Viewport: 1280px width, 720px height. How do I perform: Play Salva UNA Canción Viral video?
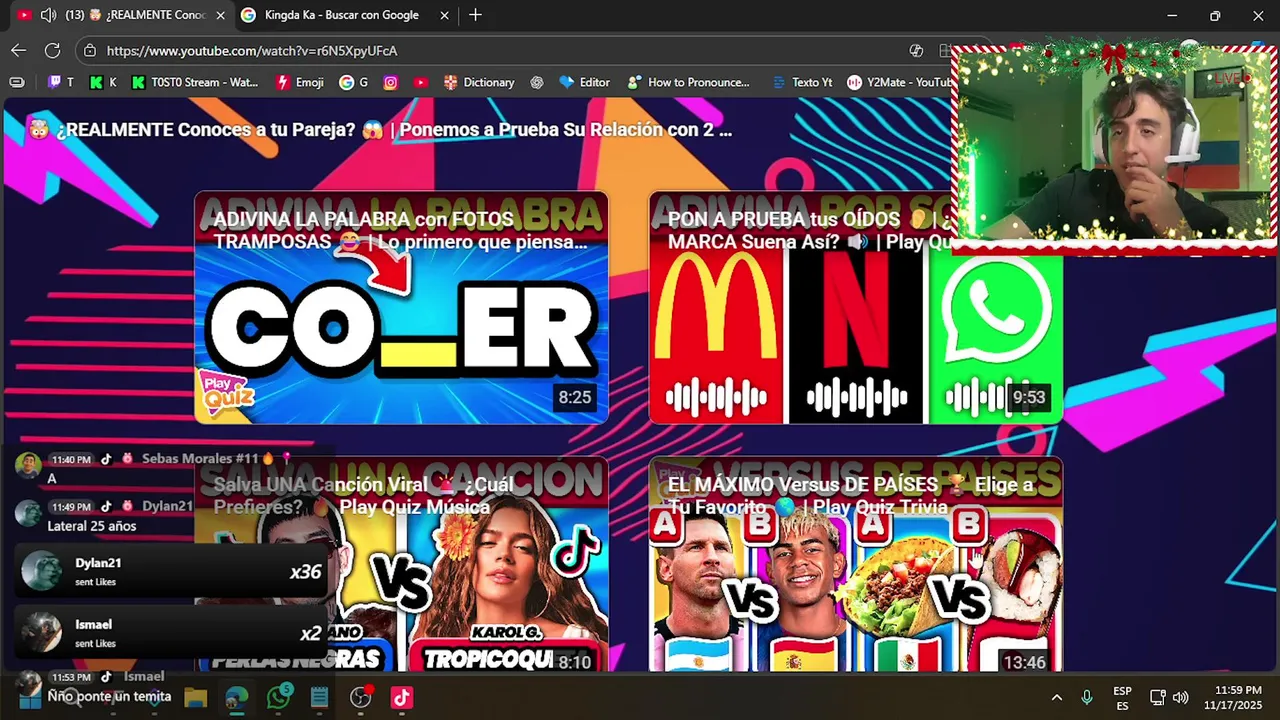tap(401, 564)
